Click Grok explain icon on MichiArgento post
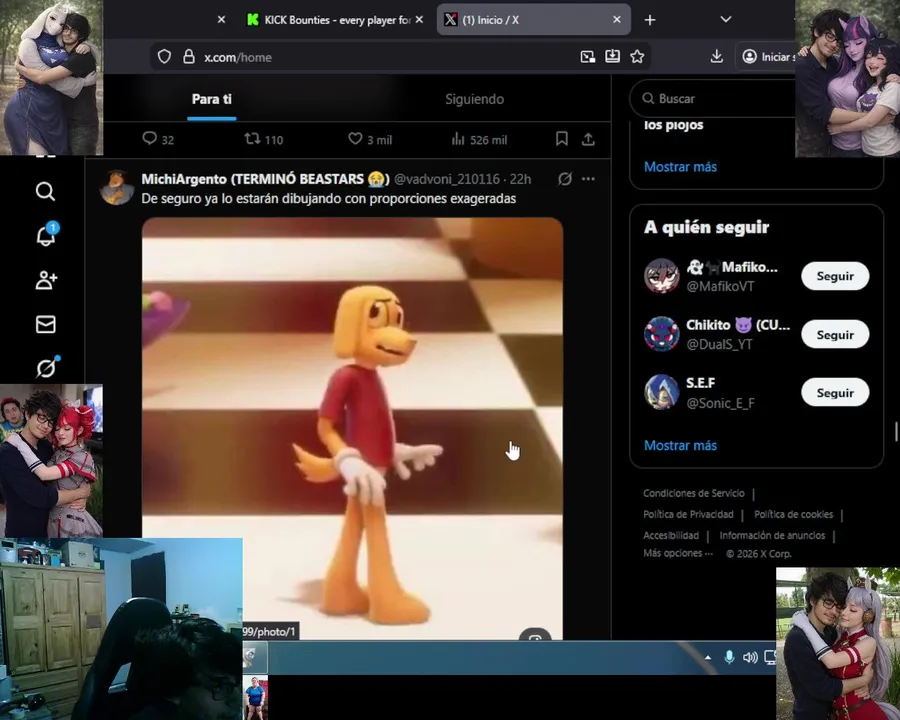The height and width of the screenshot is (720, 900). tap(565, 179)
